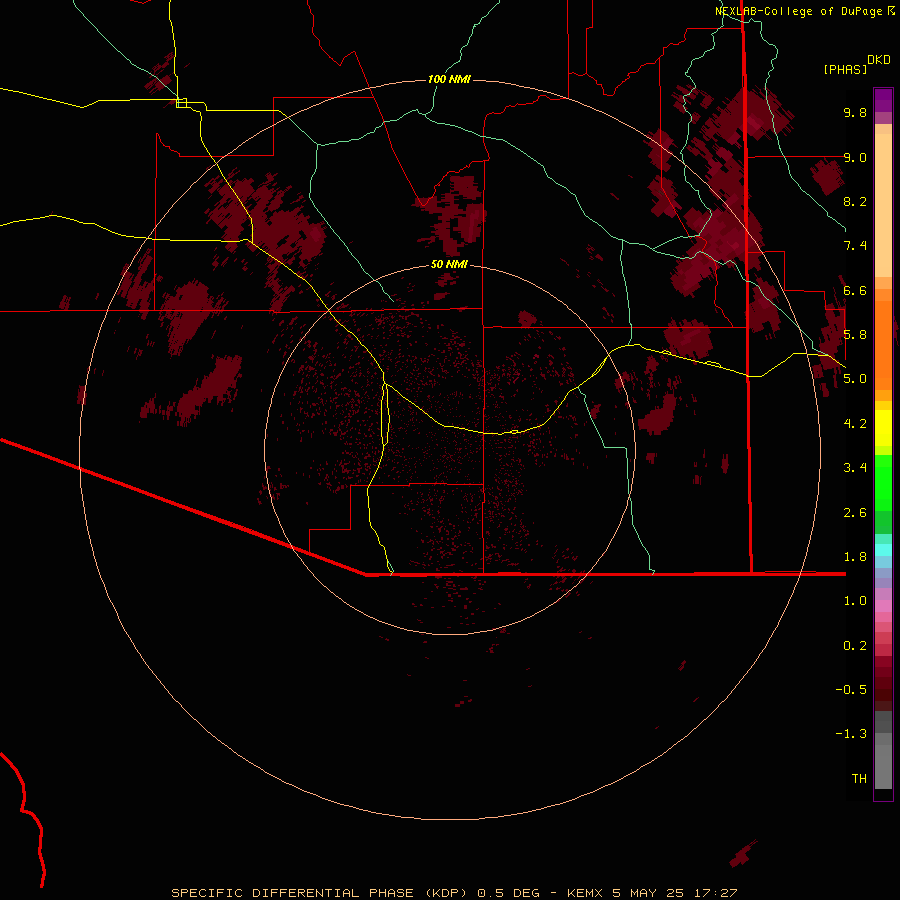Click the 1.8 scale value label

coord(855,557)
